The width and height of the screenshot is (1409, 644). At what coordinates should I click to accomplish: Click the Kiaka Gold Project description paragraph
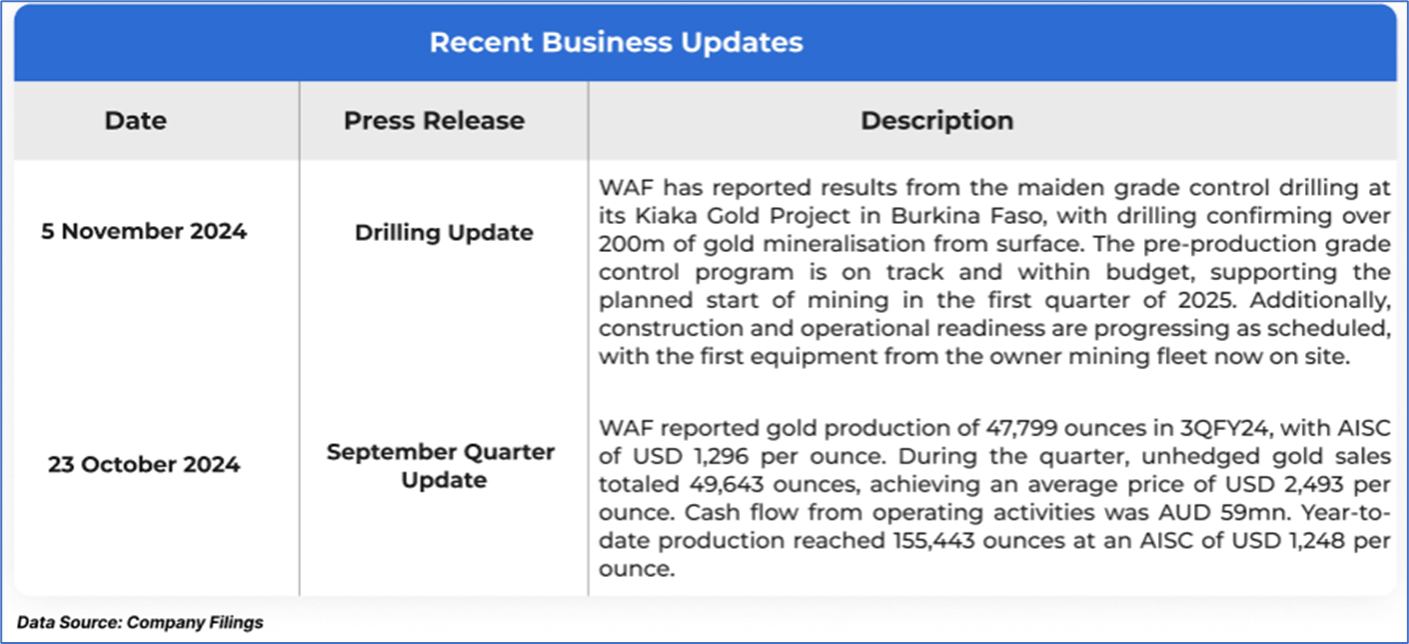[x=994, y=273]
